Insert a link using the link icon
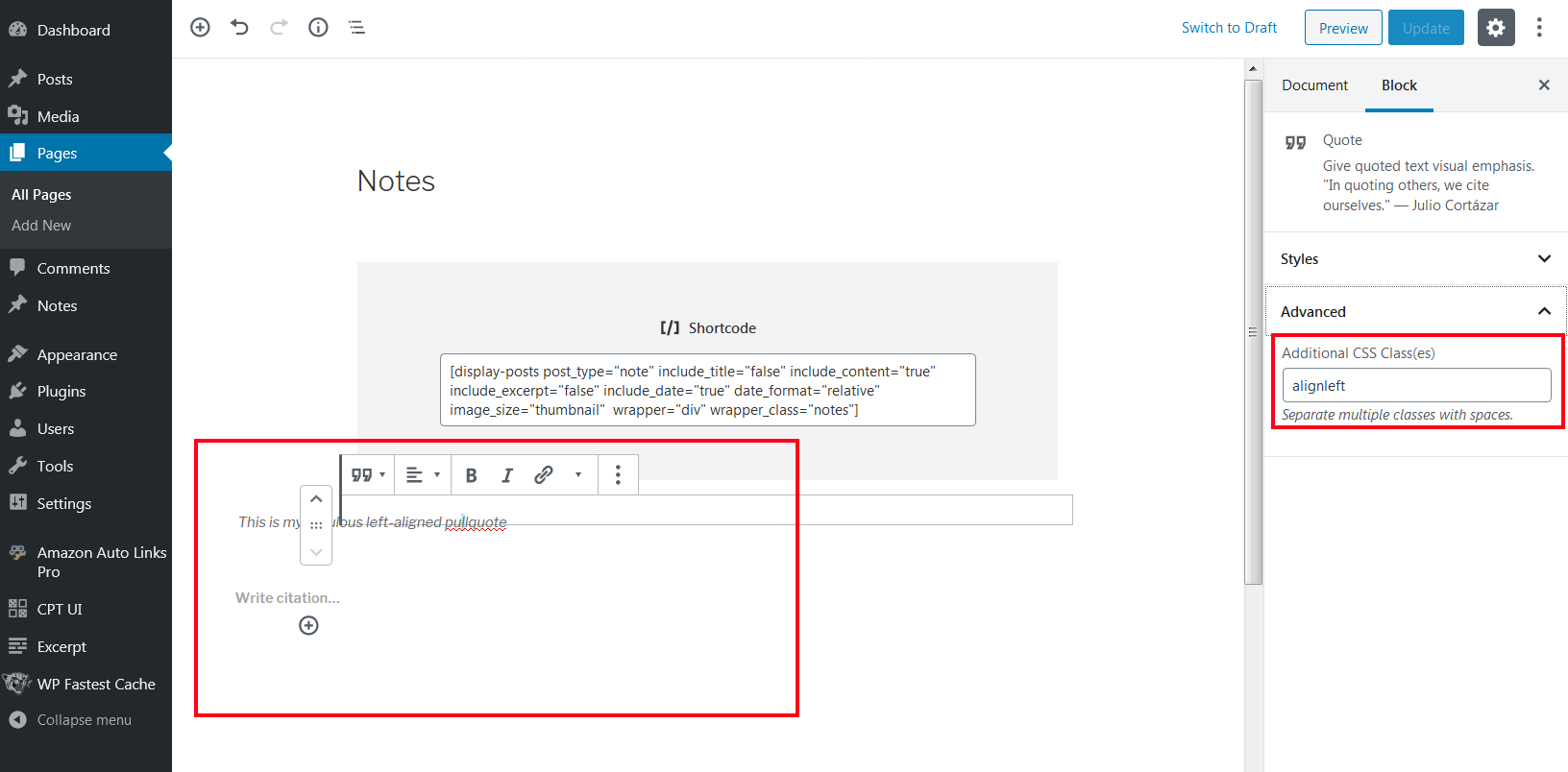Screen dimensions: 1568x772 [544, 475]
